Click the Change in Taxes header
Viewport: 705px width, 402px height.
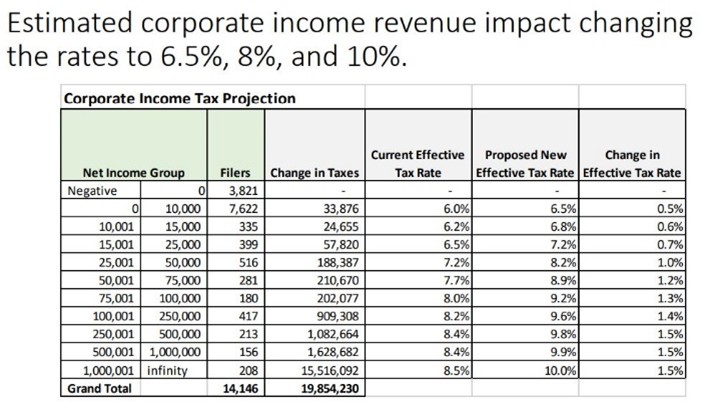click(315, 145)
